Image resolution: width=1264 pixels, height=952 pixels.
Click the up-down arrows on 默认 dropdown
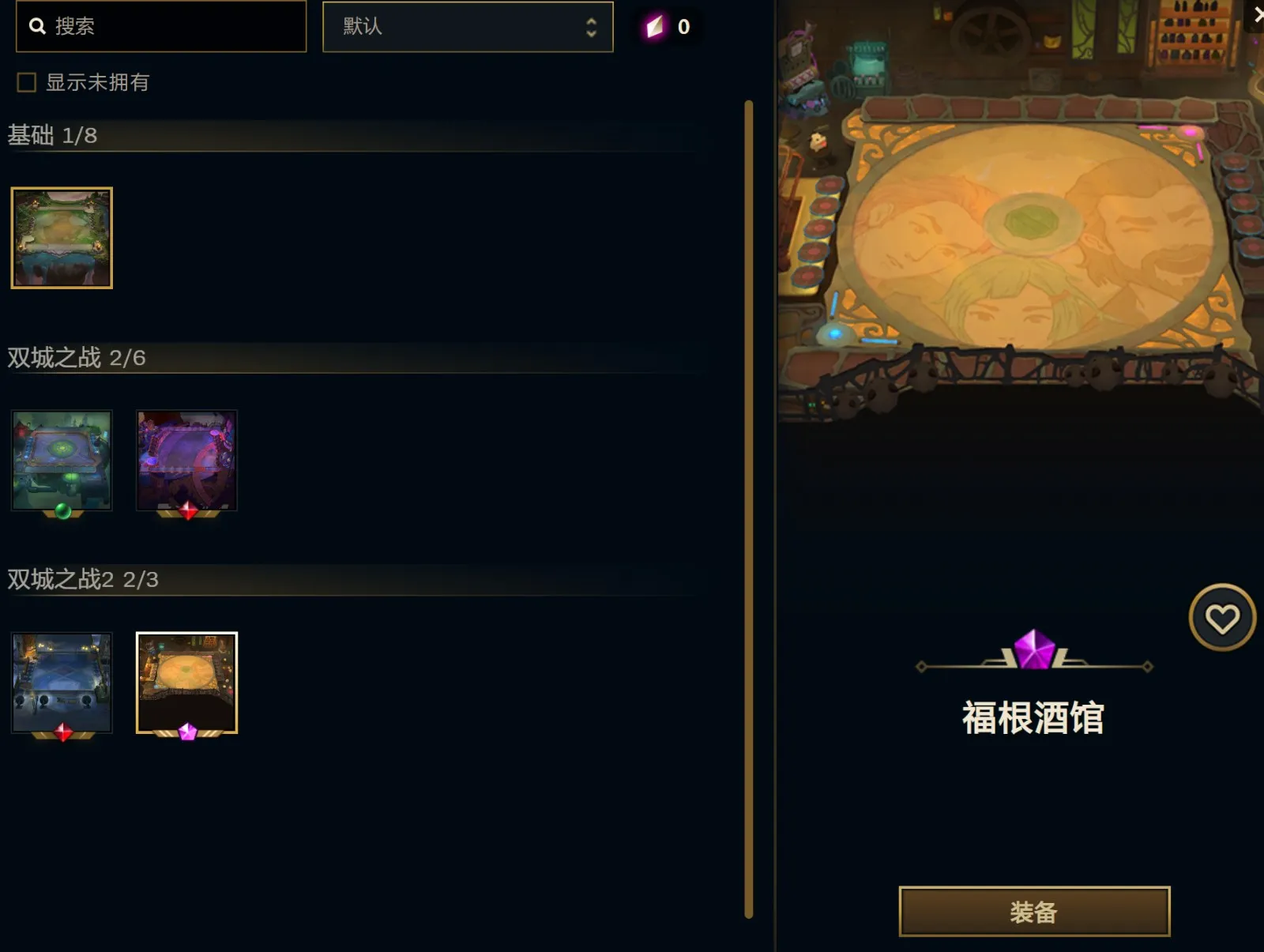591,28
